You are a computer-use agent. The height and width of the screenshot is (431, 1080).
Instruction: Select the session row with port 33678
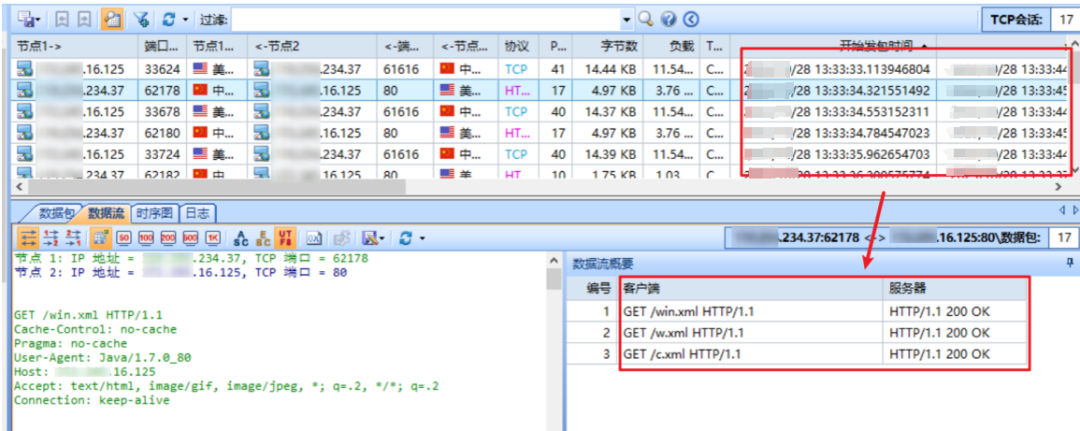pyautogui.click(x=539, y=112)
